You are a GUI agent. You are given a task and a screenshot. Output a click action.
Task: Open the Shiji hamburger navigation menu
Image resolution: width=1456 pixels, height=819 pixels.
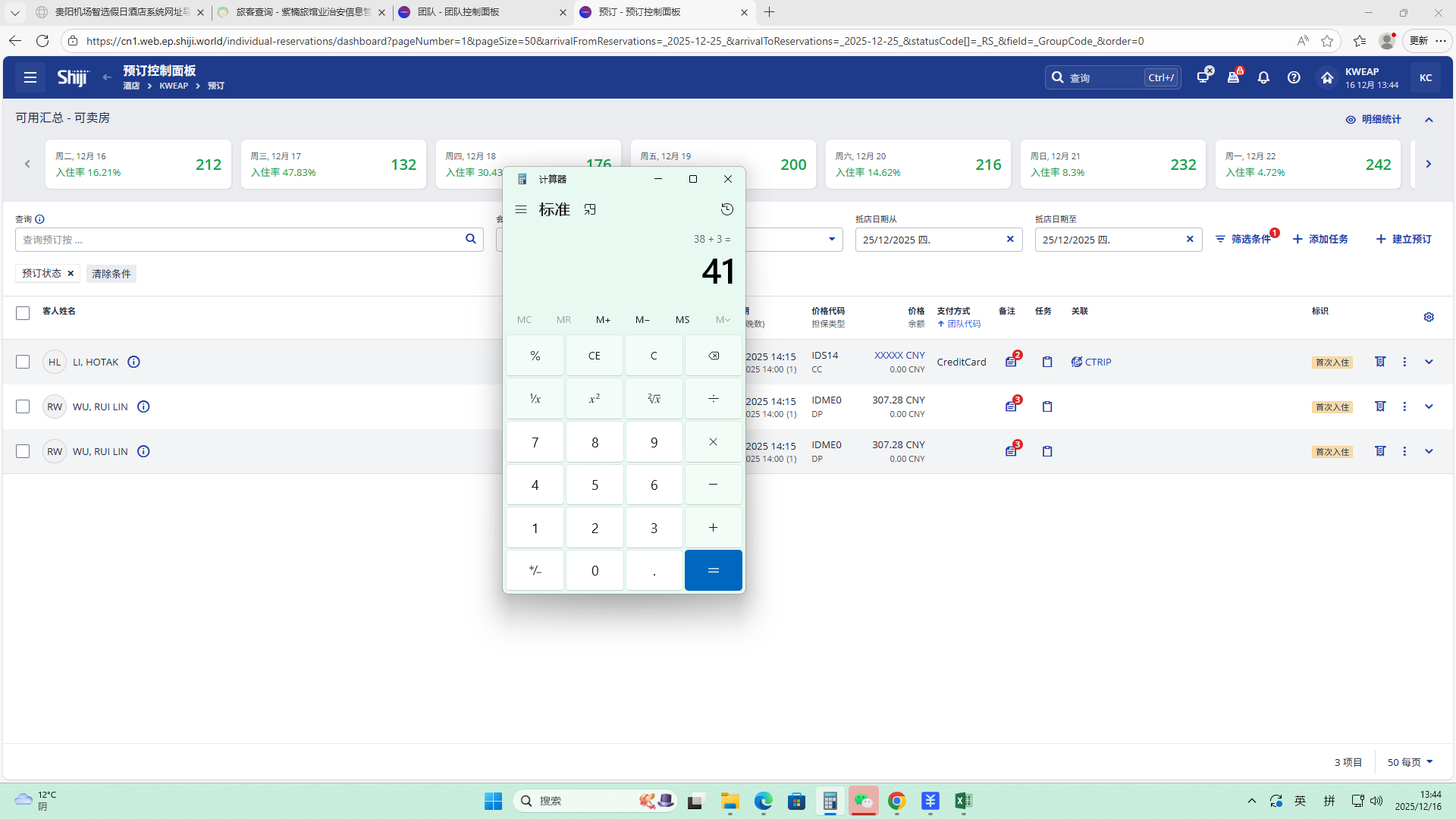[30, 77]
